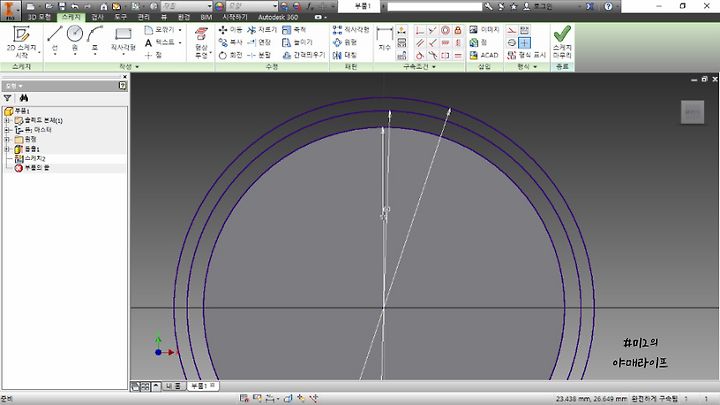Switch to the Manage (관리) ribbon tab

144,17
